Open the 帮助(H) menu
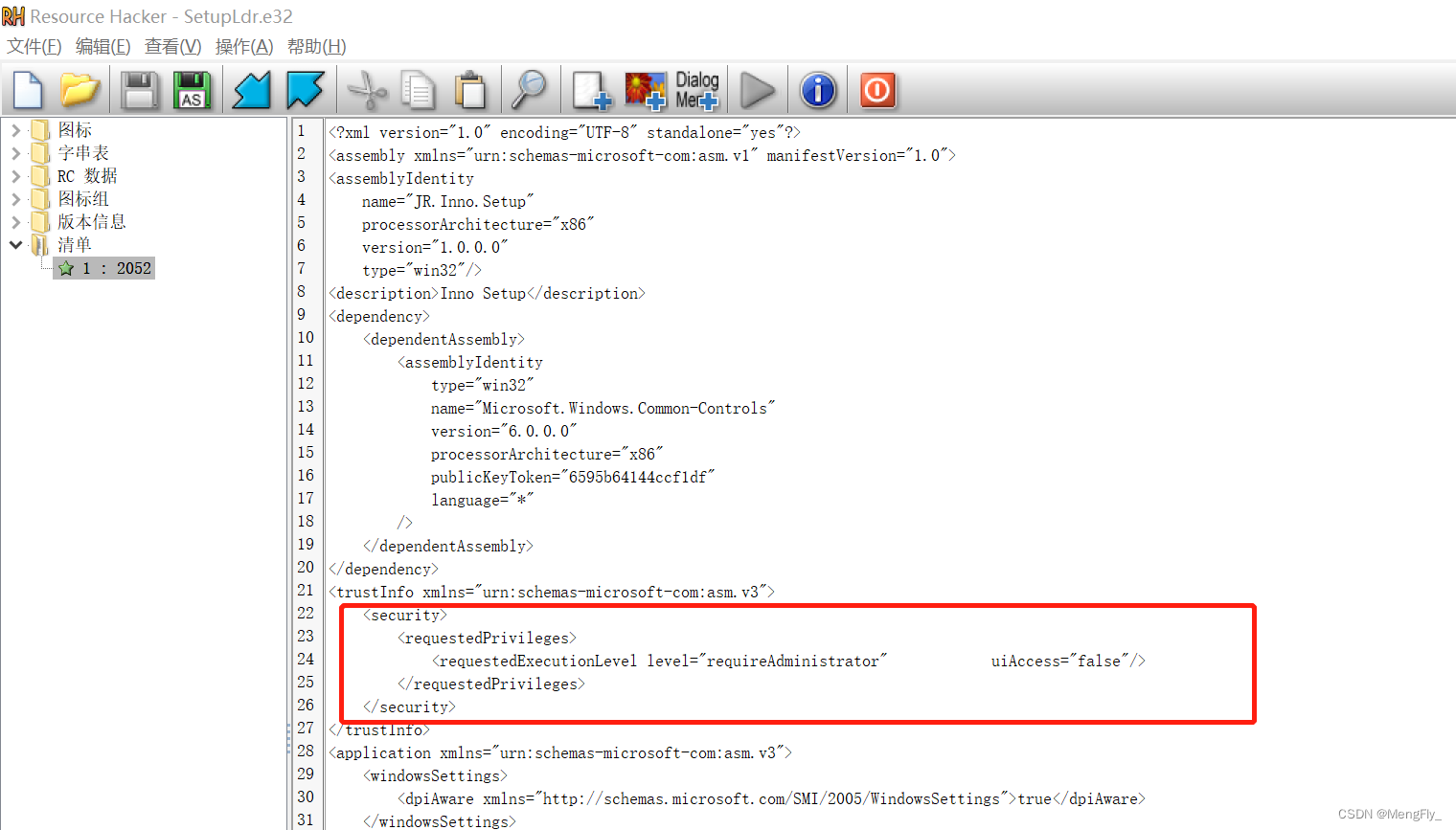The width and height of the screenshot is (1456, 830). pos(316,46)
